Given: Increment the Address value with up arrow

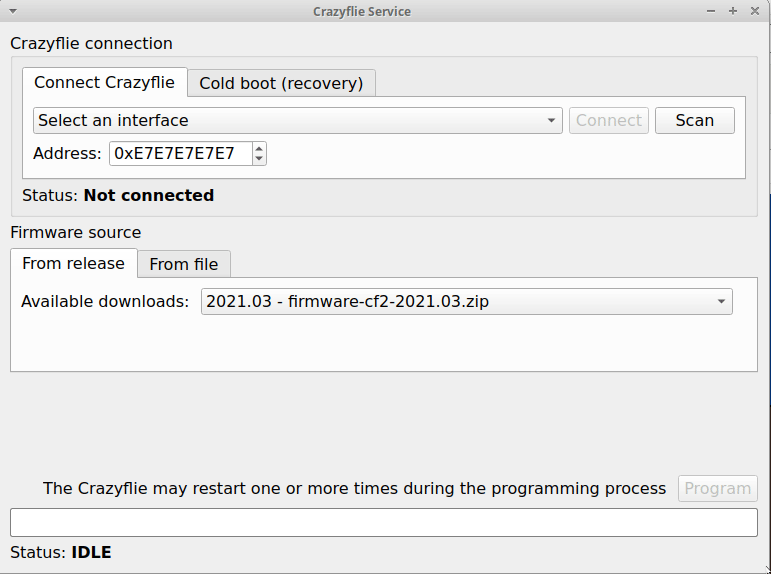Looking at the screenshot, I should [x=260, y=148].
